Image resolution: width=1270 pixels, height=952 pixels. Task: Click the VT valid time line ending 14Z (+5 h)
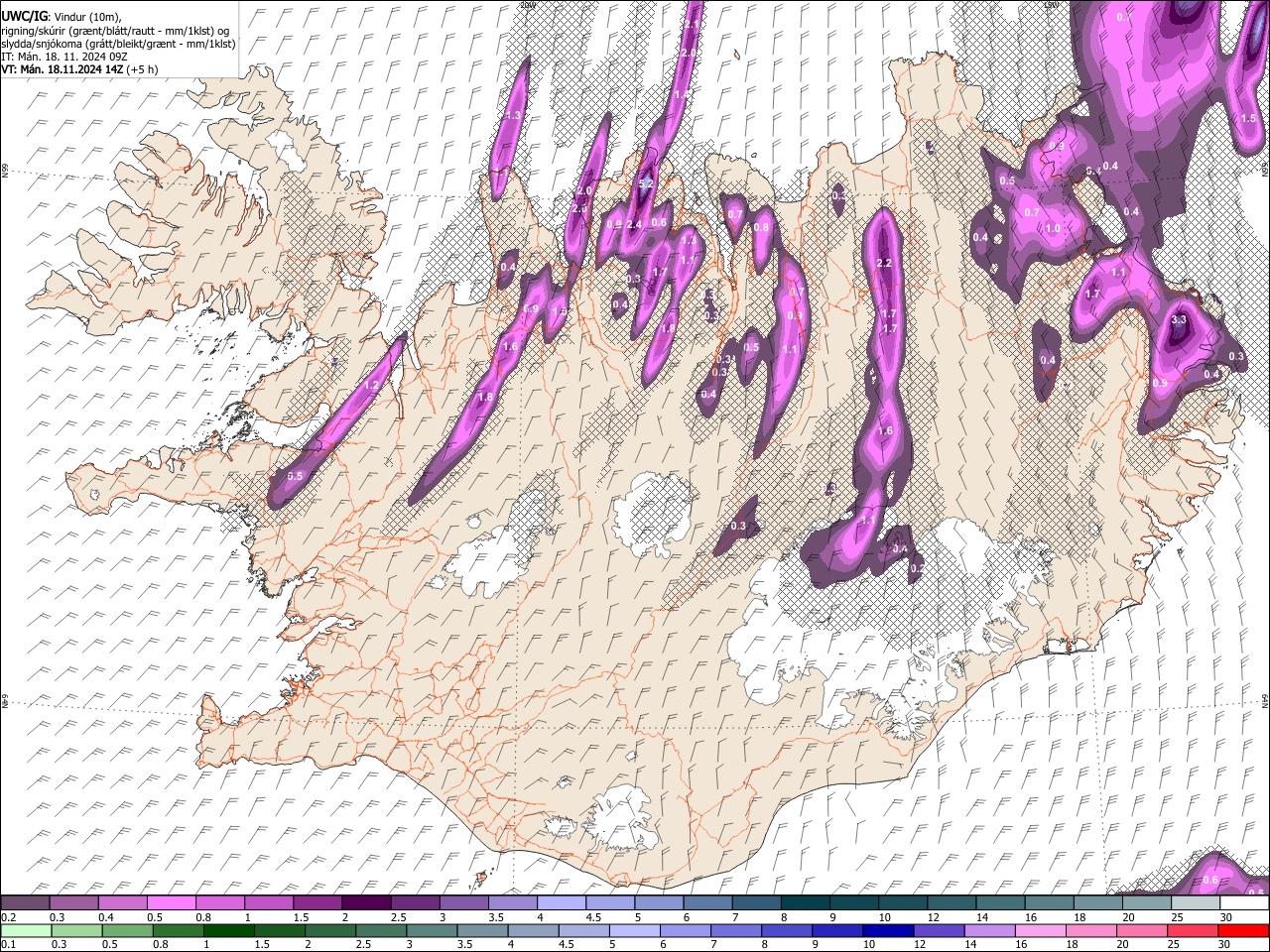click(x=79, y=70)
